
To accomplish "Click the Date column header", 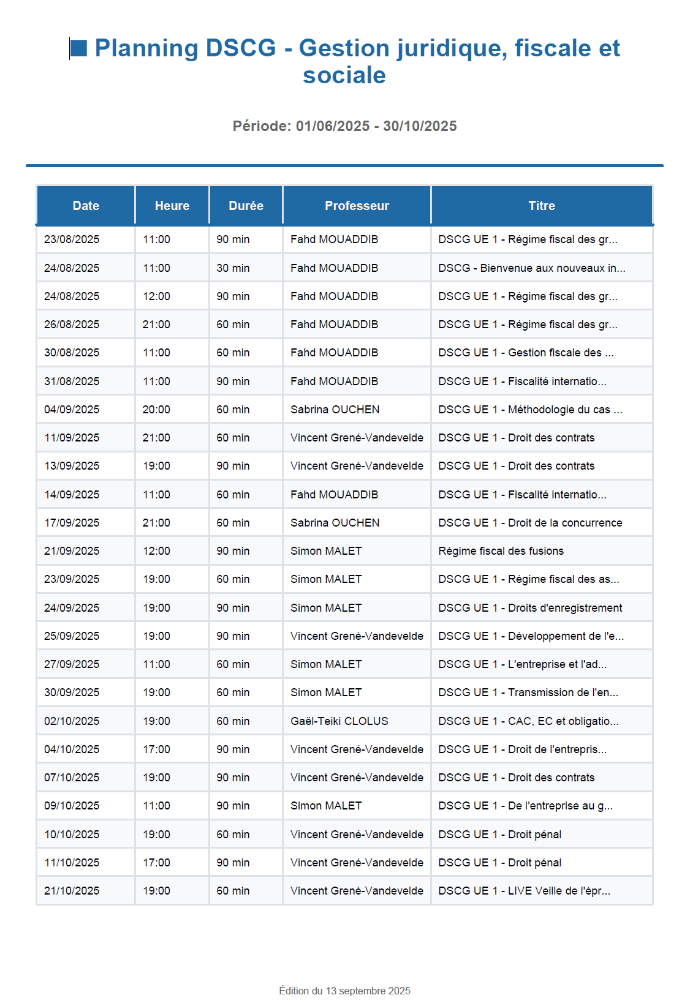I will point(86,206).
